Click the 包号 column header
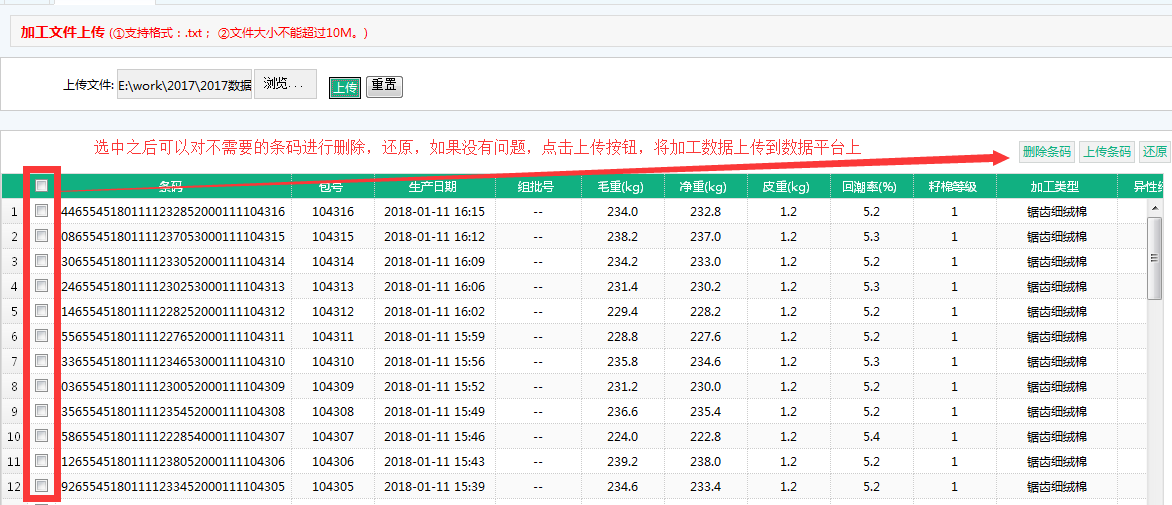Screen dimensions: 1172x505 coord(333,186)
